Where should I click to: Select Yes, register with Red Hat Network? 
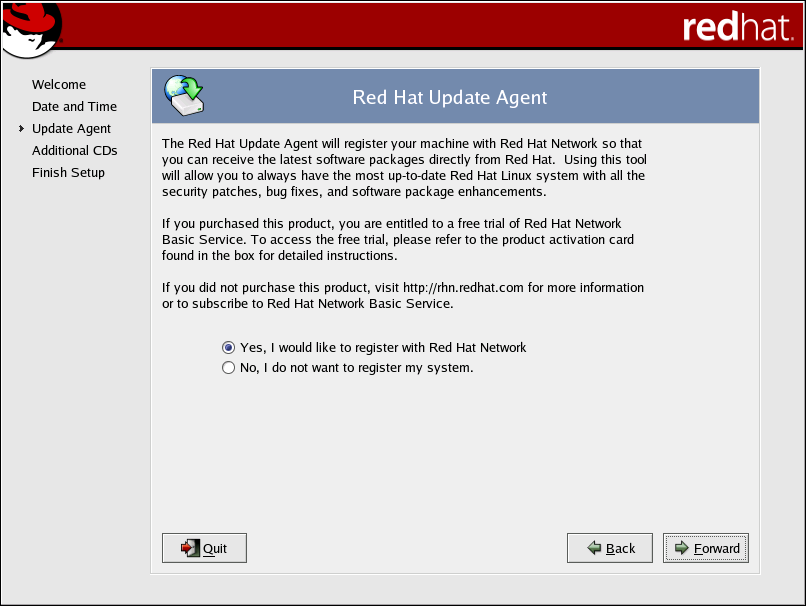[x=229, y=348]
